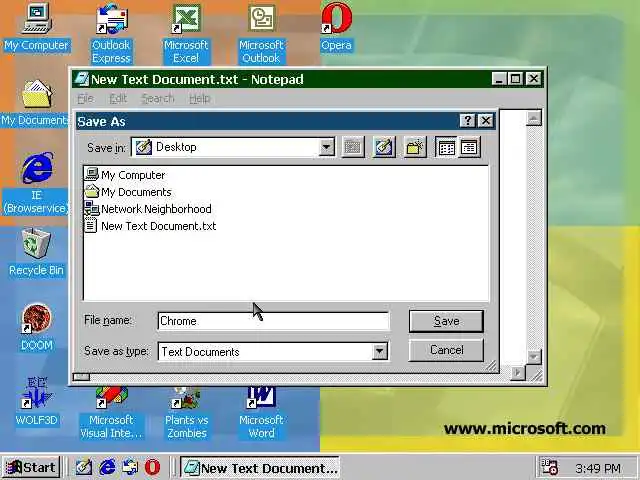Click Notepad's vertical scrollbar down arrow
This screenshot has height=480, width=640.
(x=534, y=357)
